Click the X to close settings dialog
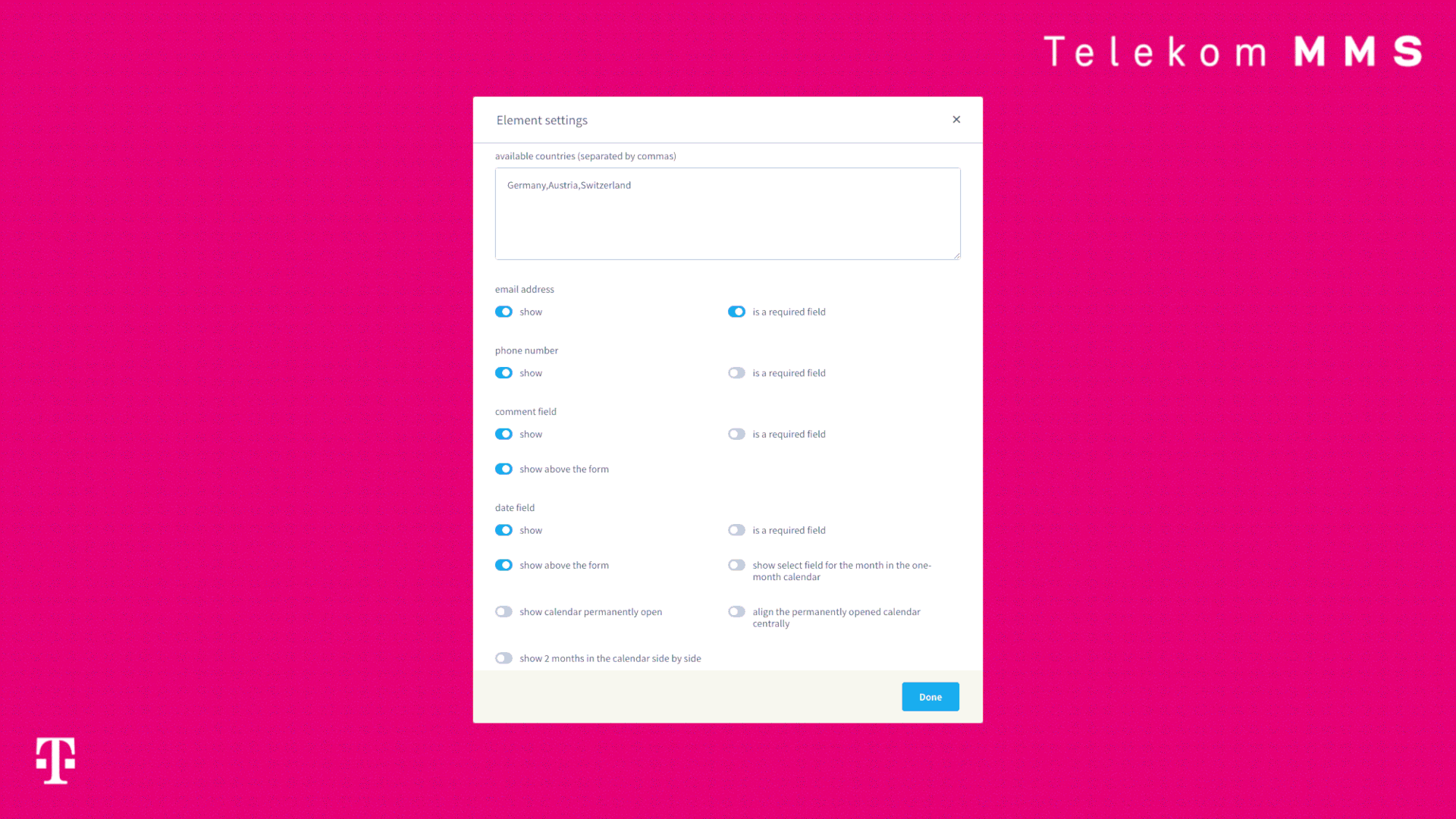 pyautogui.click(x=957, y=119)
